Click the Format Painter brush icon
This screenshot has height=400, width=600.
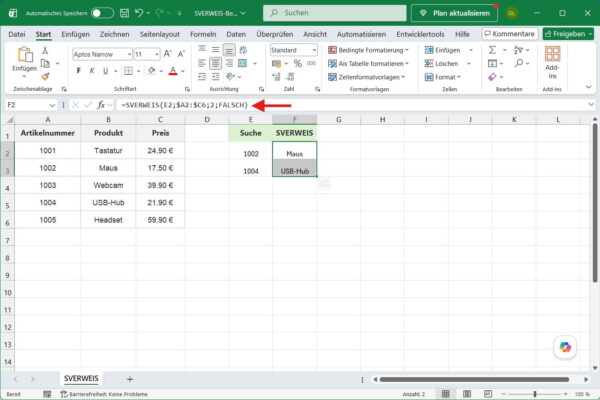click(45, 77)
